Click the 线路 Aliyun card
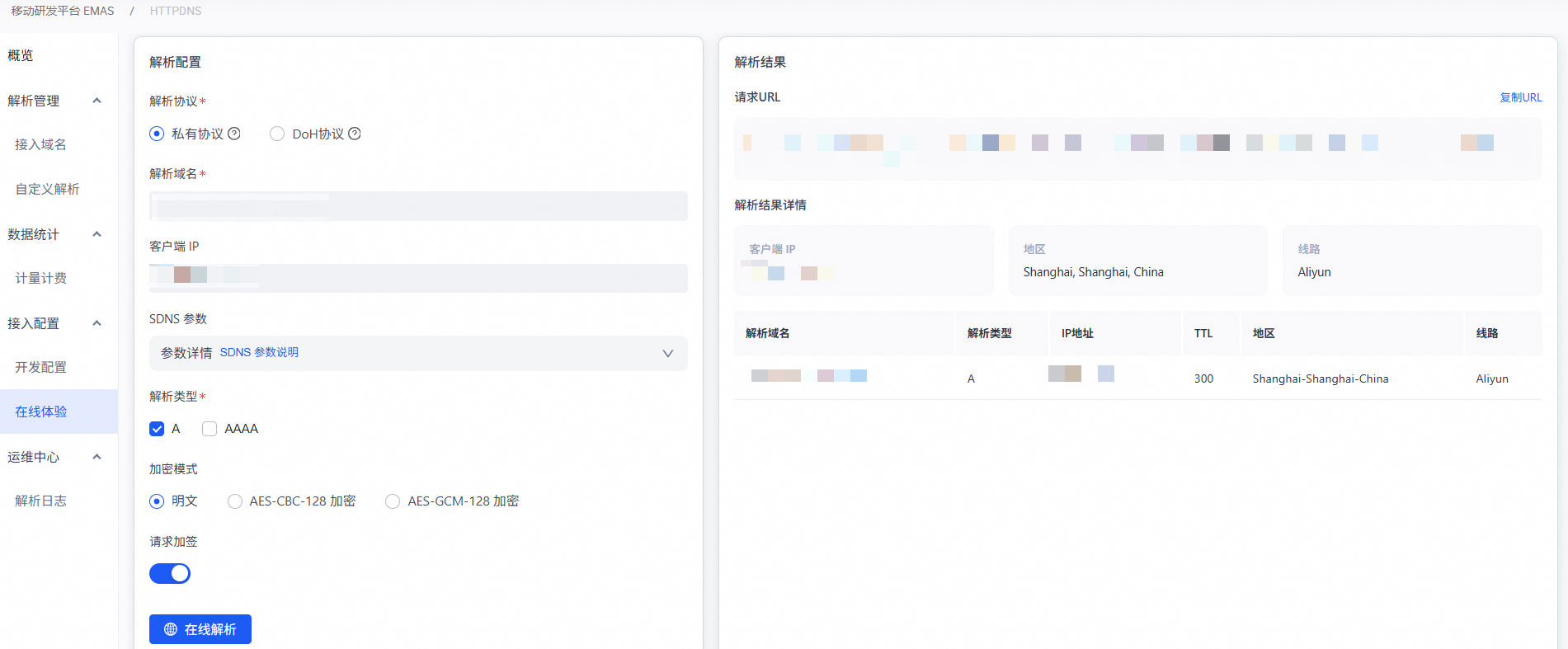 1412,261
